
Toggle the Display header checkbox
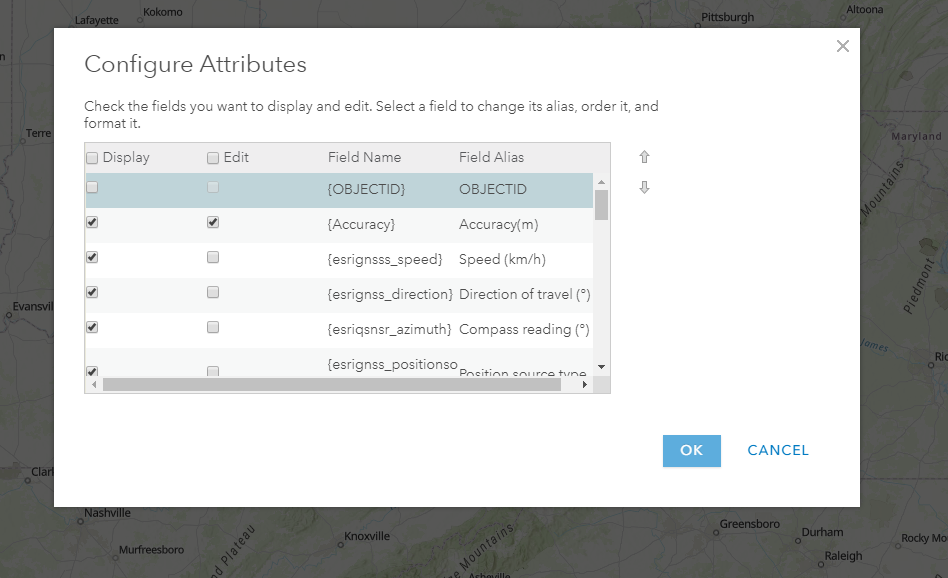point(92,158)
